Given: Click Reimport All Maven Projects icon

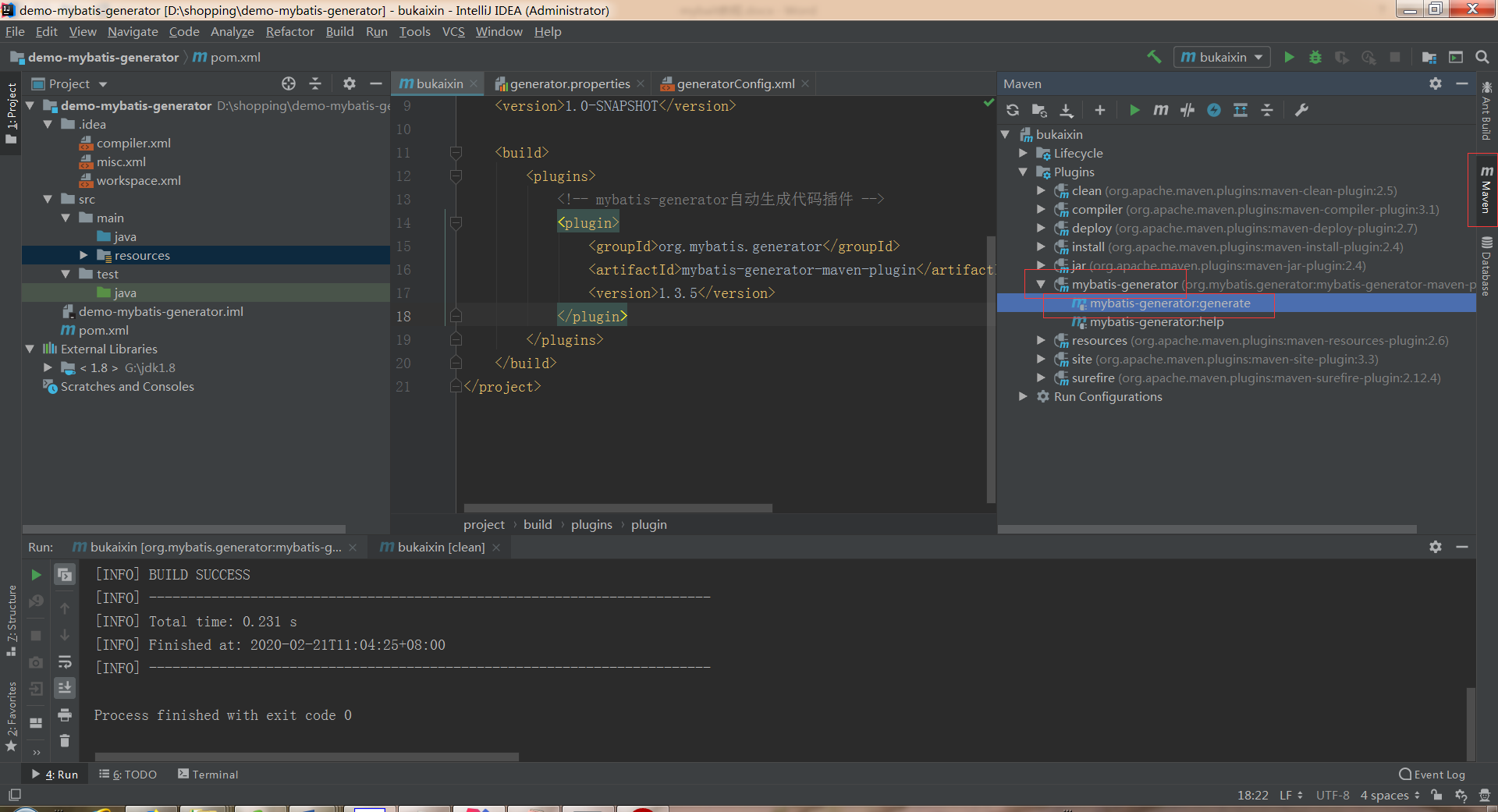Looking at the screenshot, I should pos(1012,110).
